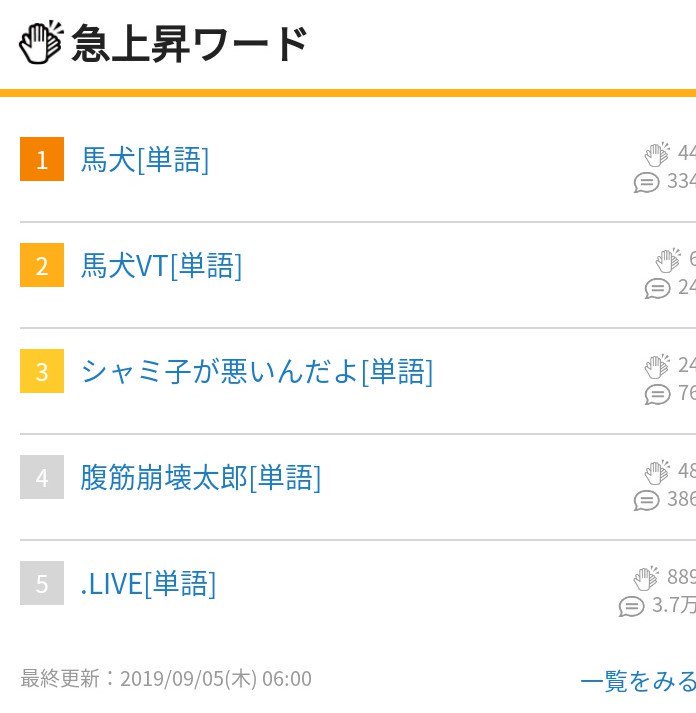Image resolution: width=696 pixels, height=713 pixels.
Task: Click the comment bubble icon for 馬犬[単語]
Action: point(647,182)
